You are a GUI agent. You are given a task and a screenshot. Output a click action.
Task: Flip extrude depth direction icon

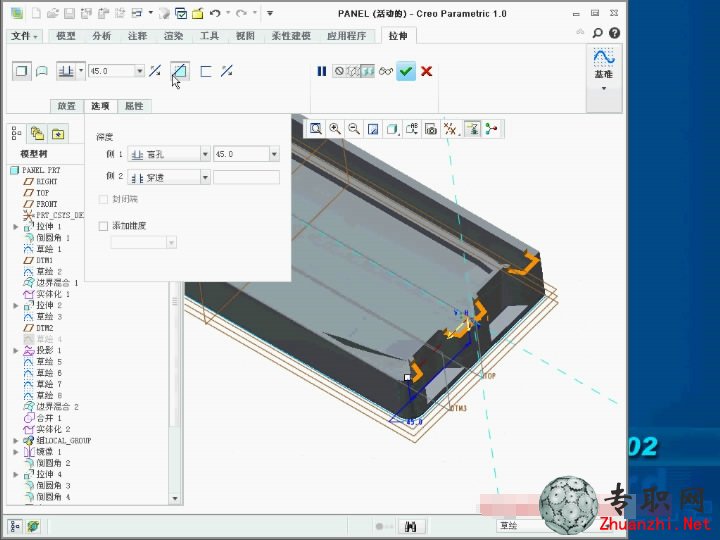tap(155, 71)
